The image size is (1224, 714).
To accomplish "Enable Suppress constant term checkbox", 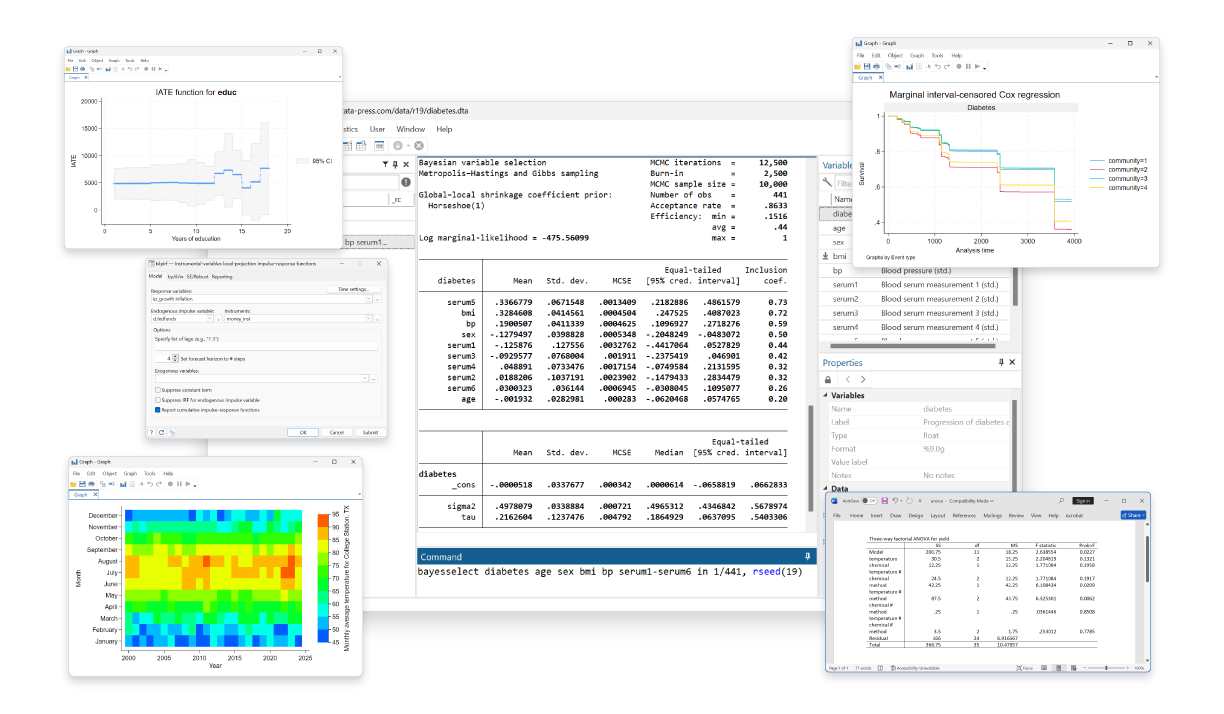I will pyautogui.click(x=158, y=390).
